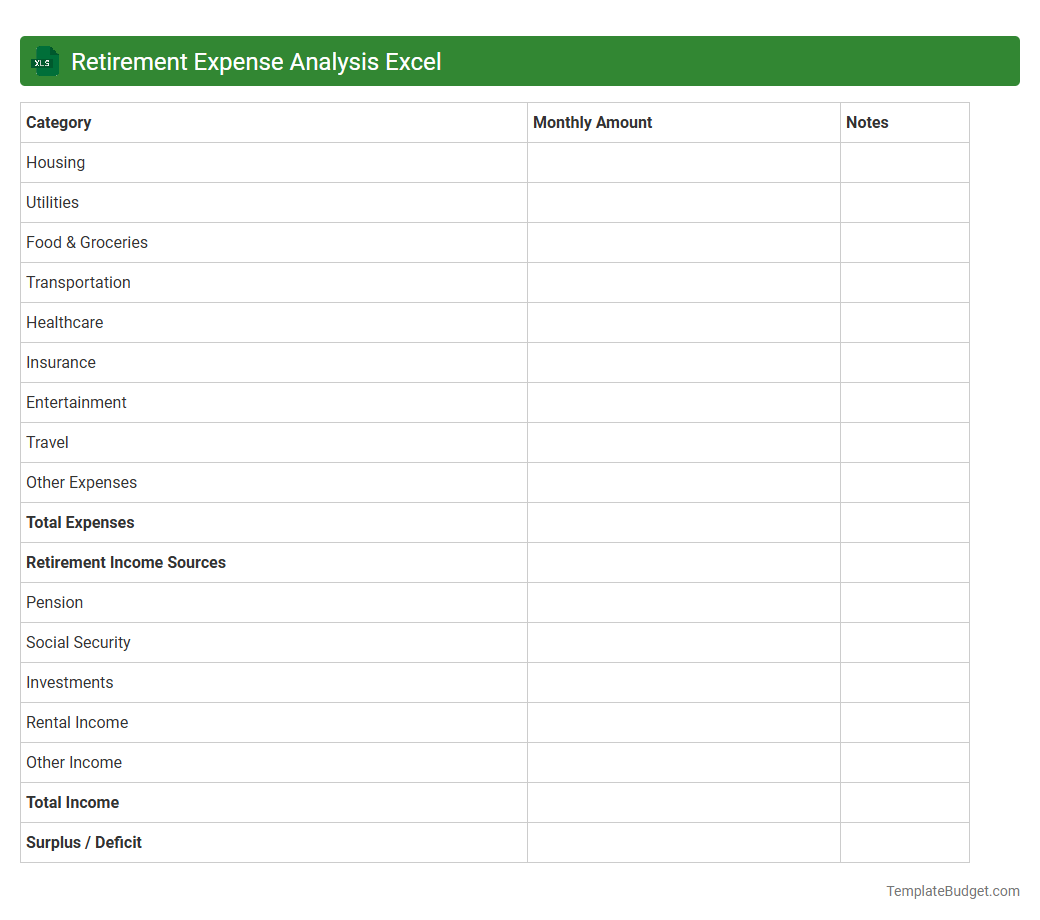This screenshot has width=1040, height=920.
Task: Click the Pension category cell
Action: 54,602
